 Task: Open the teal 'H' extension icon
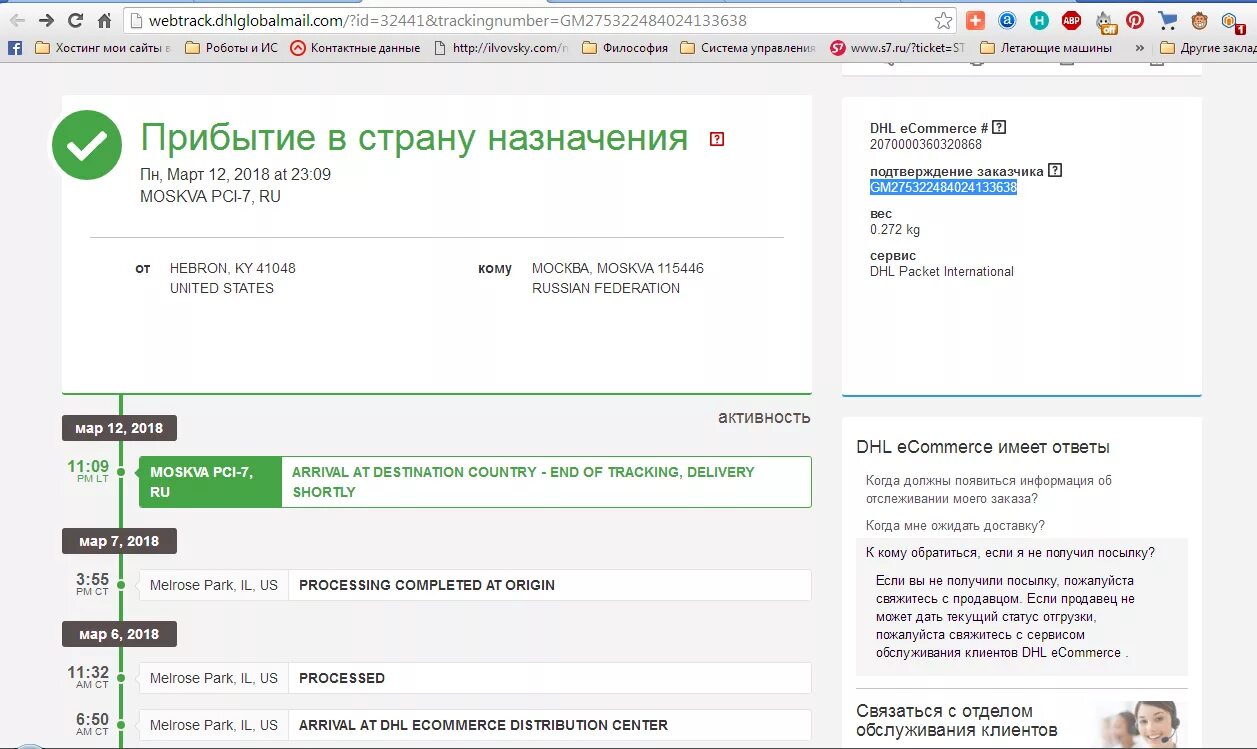click(x=1040, y=20)
